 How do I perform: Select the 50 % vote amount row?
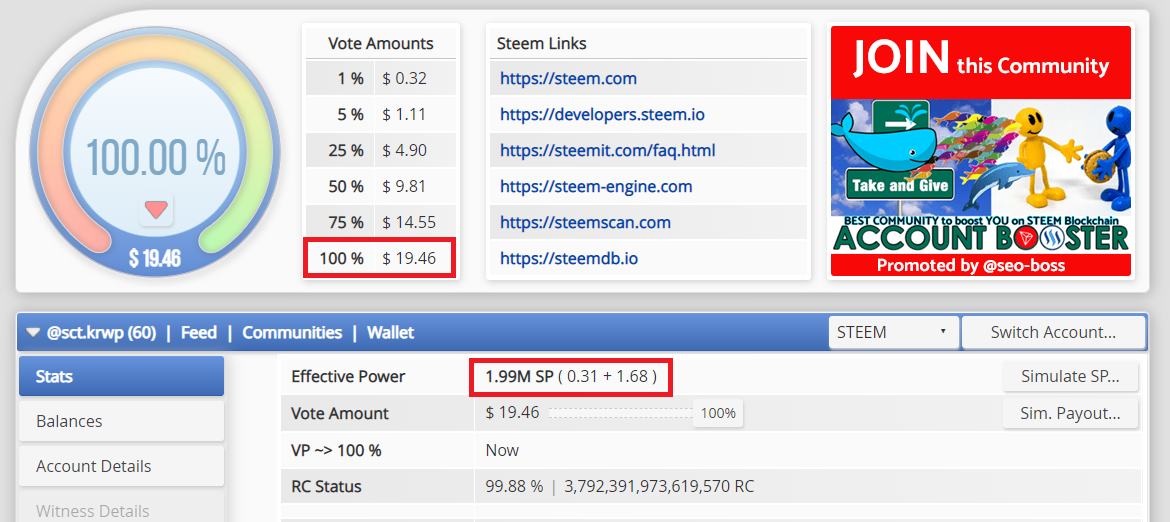pyautogui.click(x=381, y=186)
